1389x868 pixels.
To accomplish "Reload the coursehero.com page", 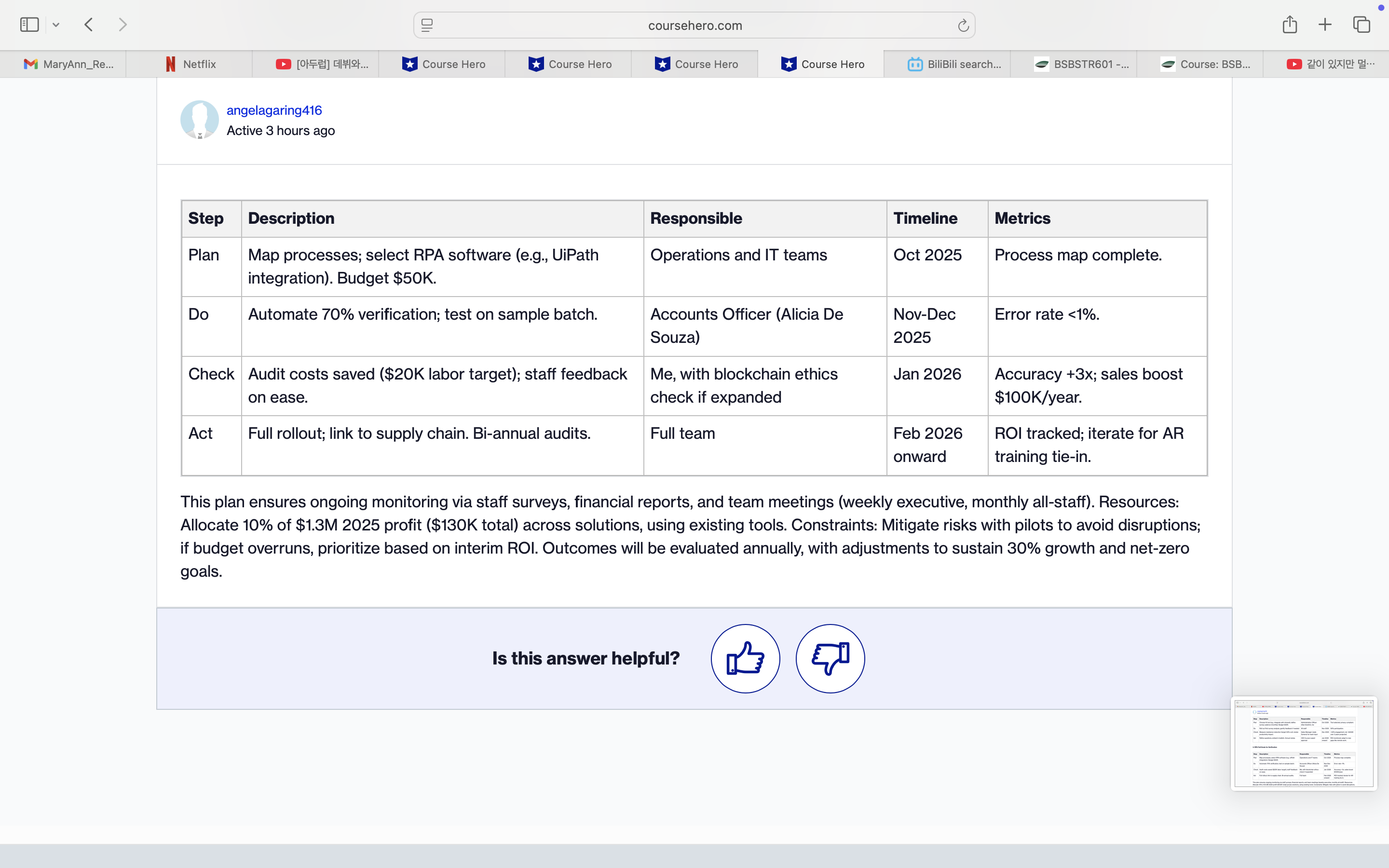I will [x=963, y=25].
